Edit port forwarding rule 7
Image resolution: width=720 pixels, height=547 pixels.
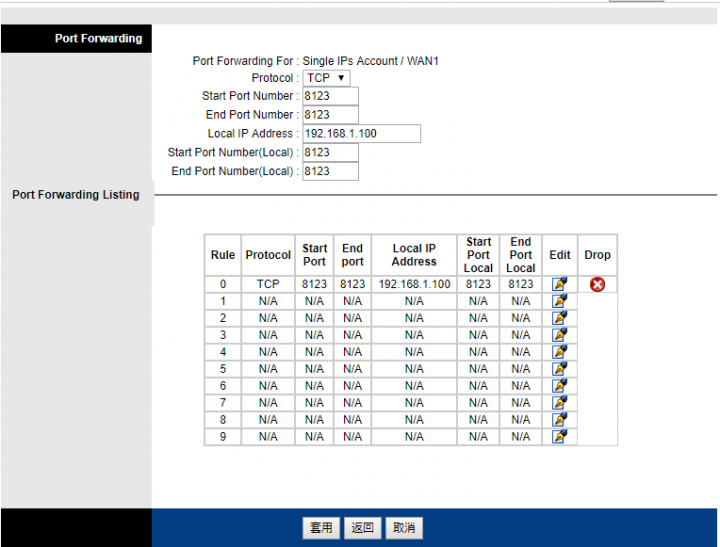click(x=559, y=403)
